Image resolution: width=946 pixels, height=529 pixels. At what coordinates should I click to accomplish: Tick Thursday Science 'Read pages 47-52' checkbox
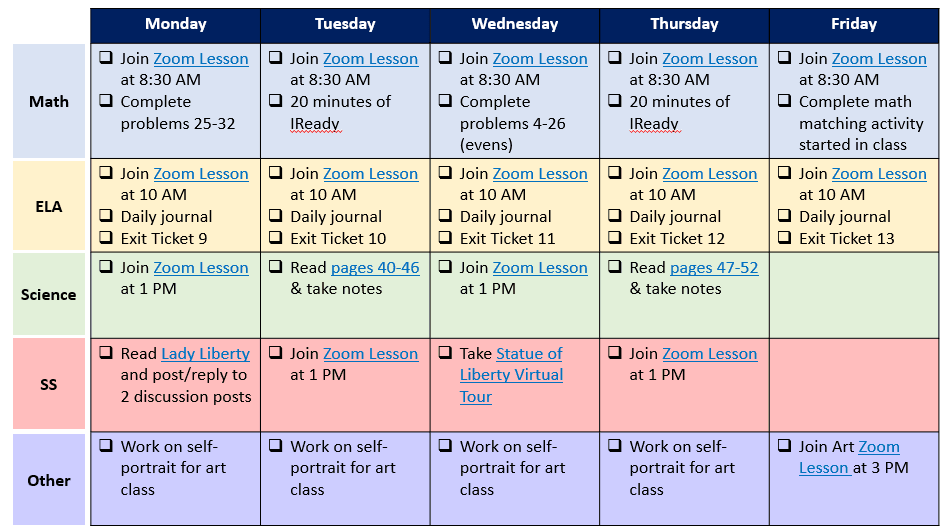[x=615, y=267]
